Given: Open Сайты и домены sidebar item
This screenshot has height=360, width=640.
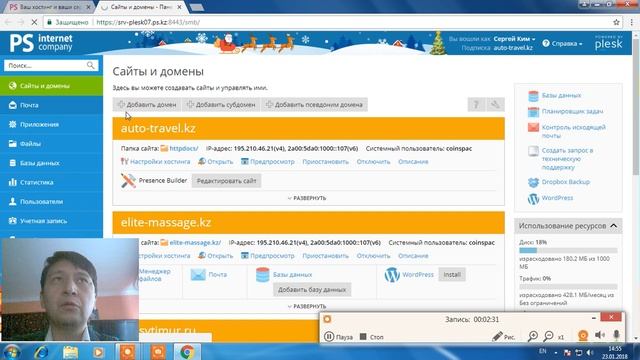Looking at the screenshot, I should 51,86.
